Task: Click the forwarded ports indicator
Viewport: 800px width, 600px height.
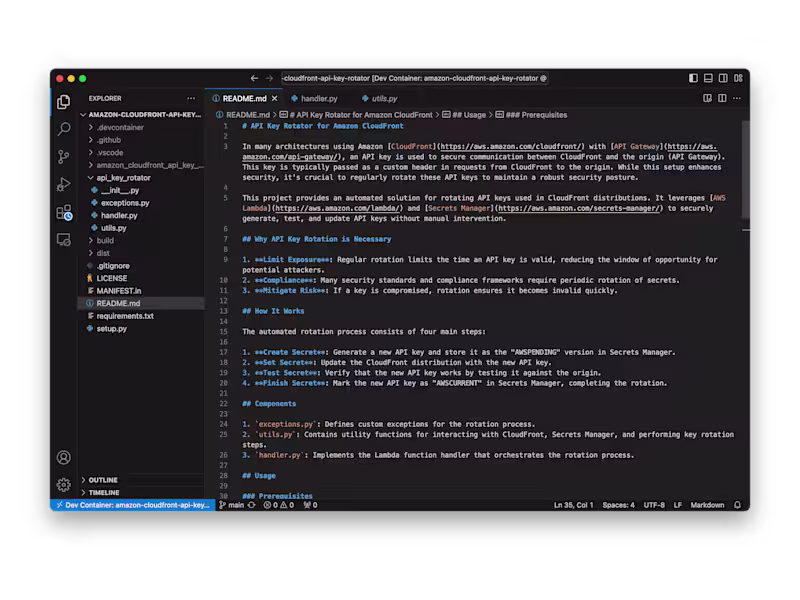Action: point(310,505)
